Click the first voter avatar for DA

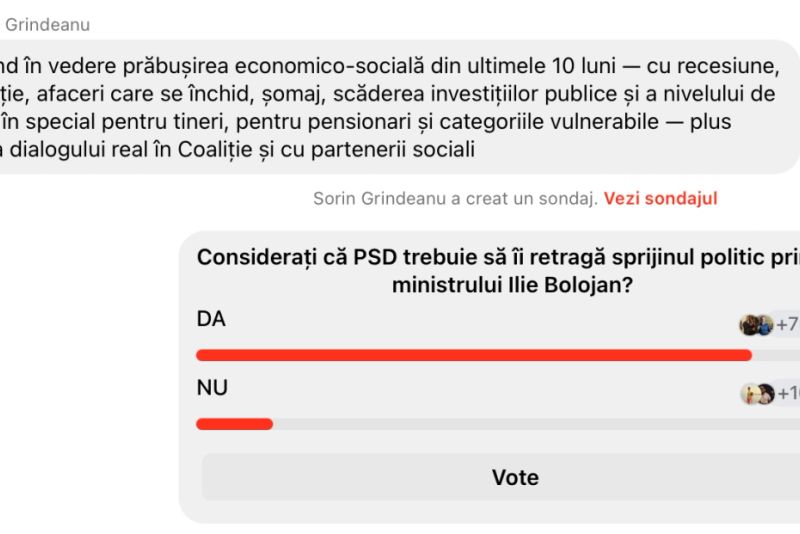(749, 324)
